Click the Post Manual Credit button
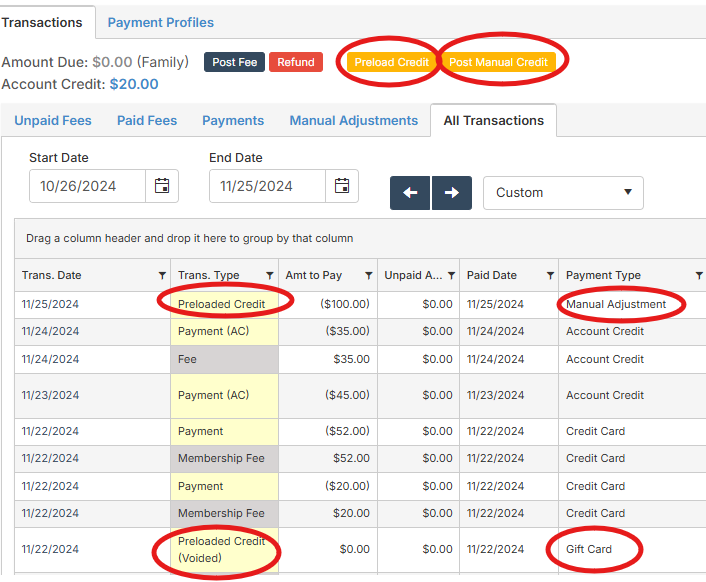The image size is (706, 582). (498, 62)
